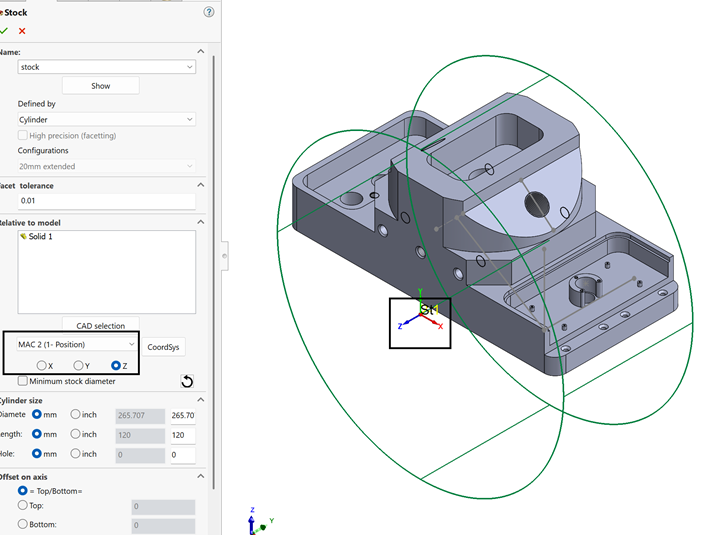This screenshot has height=535, width=705.
Task: Click the CAD selection button
Action: 101,325
